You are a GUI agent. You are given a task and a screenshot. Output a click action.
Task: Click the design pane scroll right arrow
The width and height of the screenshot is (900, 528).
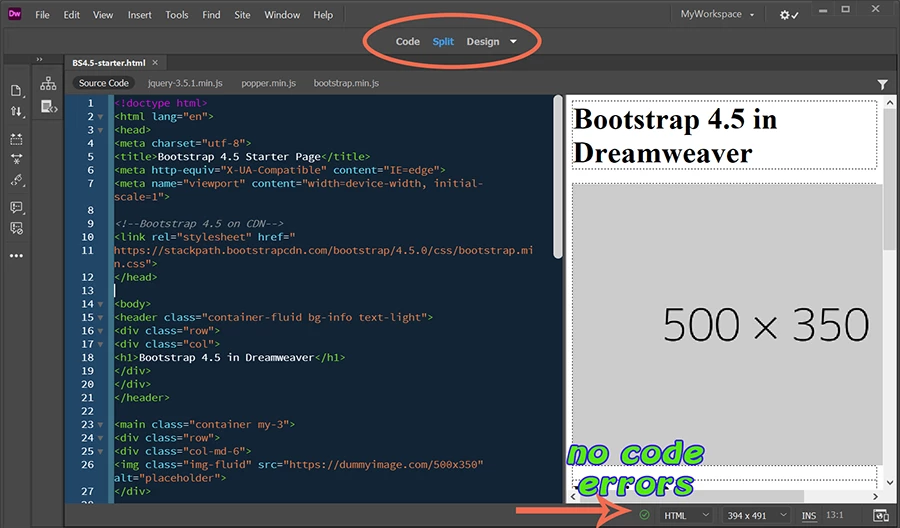click(875, 496)
